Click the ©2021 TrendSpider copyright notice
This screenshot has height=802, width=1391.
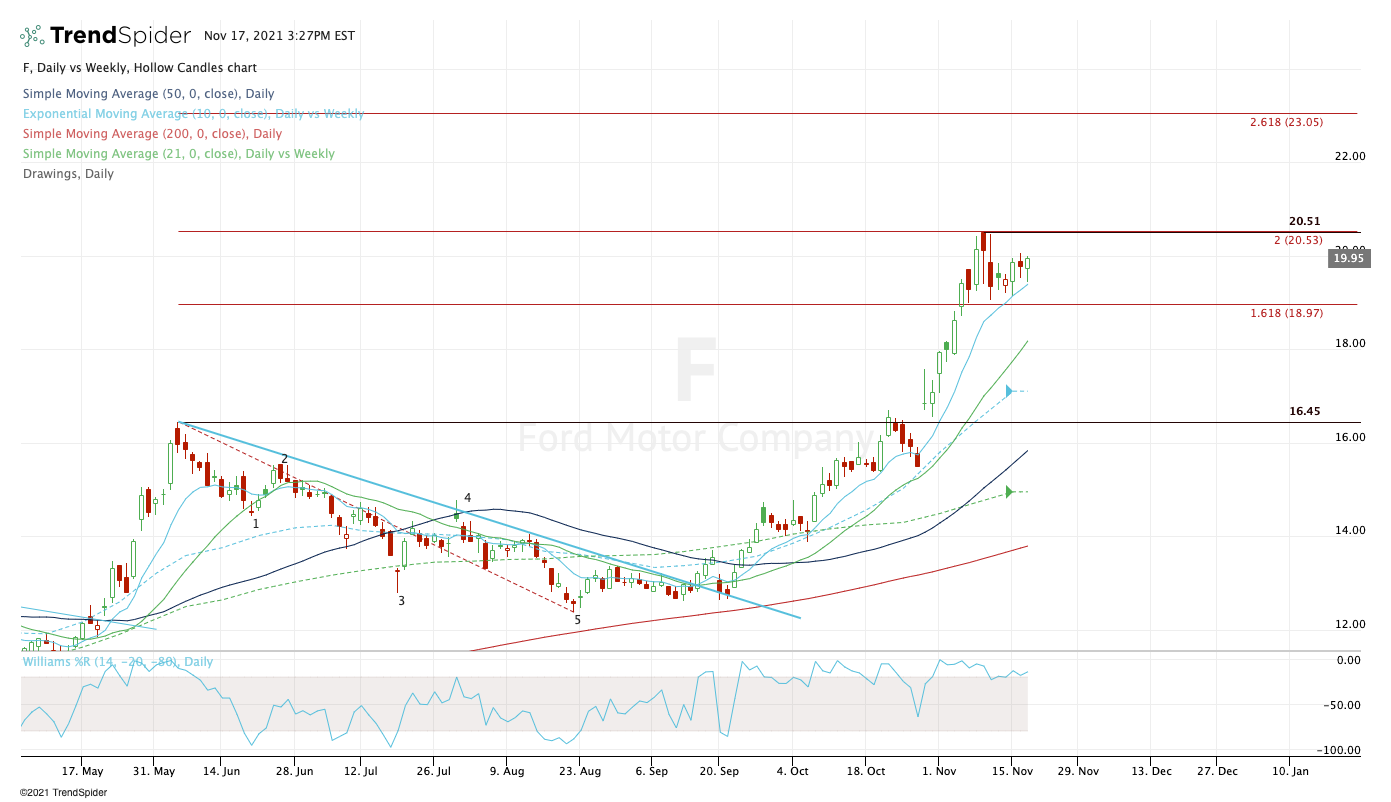point(63,792)
